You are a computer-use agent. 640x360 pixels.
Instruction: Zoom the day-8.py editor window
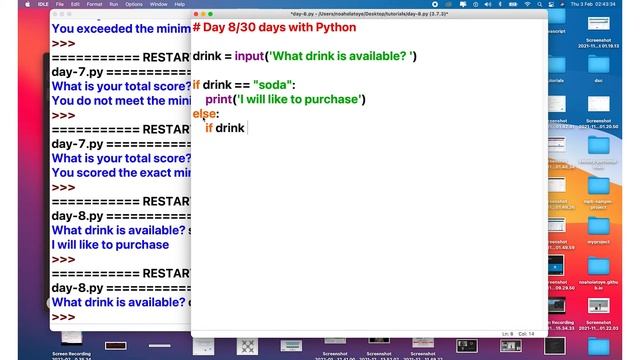tap(211, 14)
